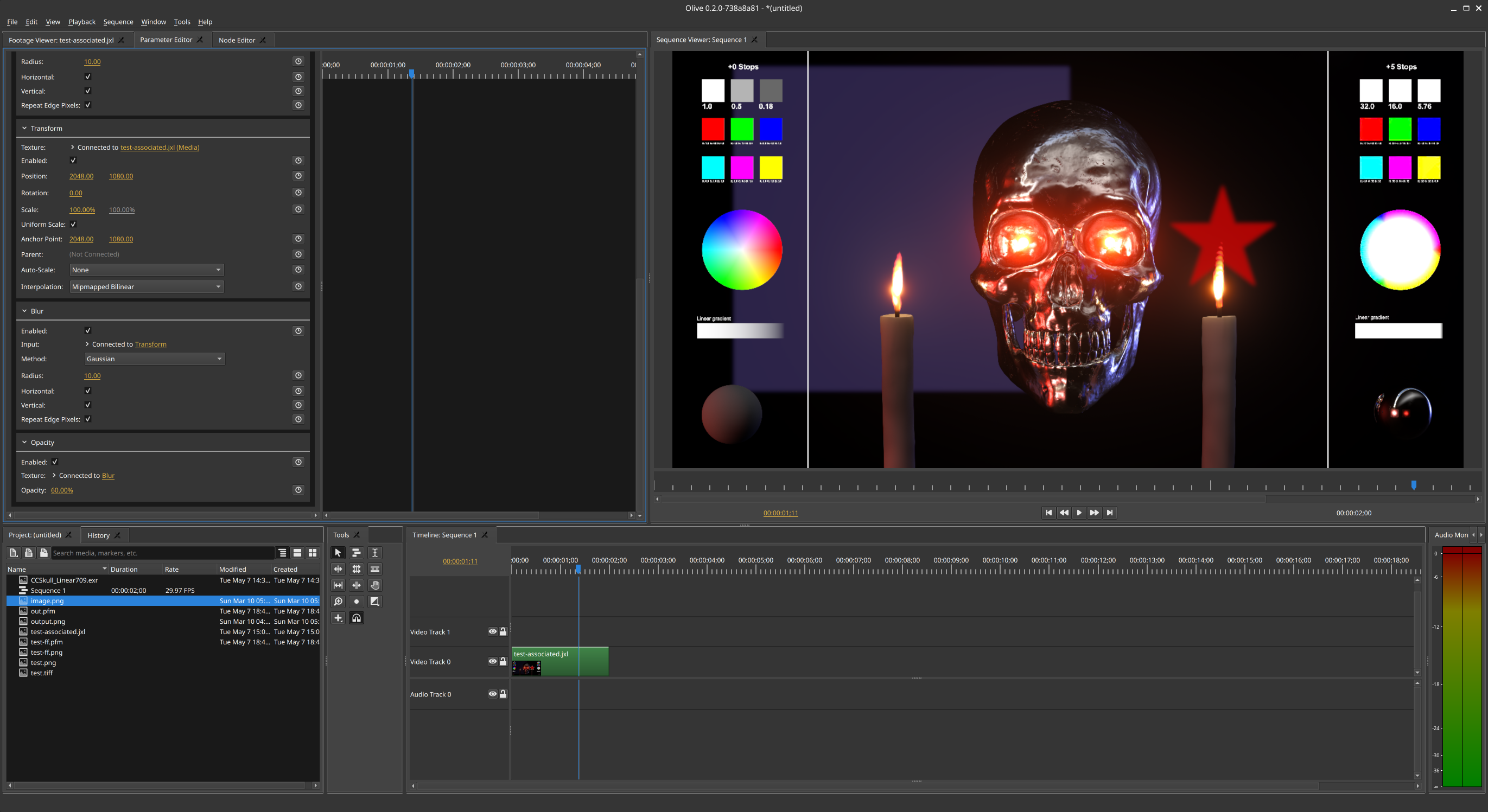Toggle keyframing for Transform Position
The image size is (1488, 812).
[298, 176]
